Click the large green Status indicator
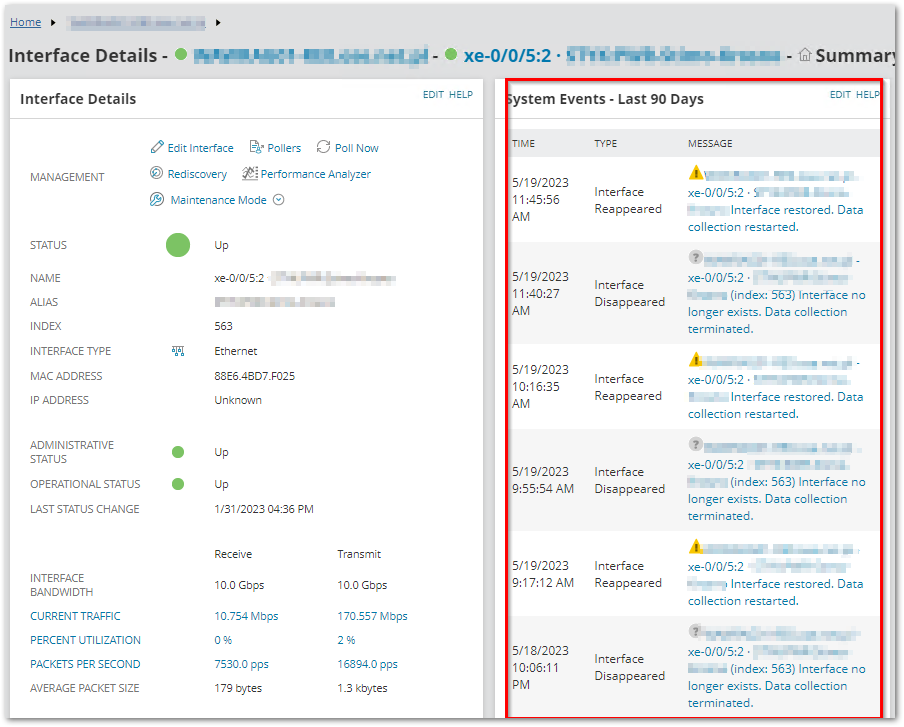 (178, 245)
